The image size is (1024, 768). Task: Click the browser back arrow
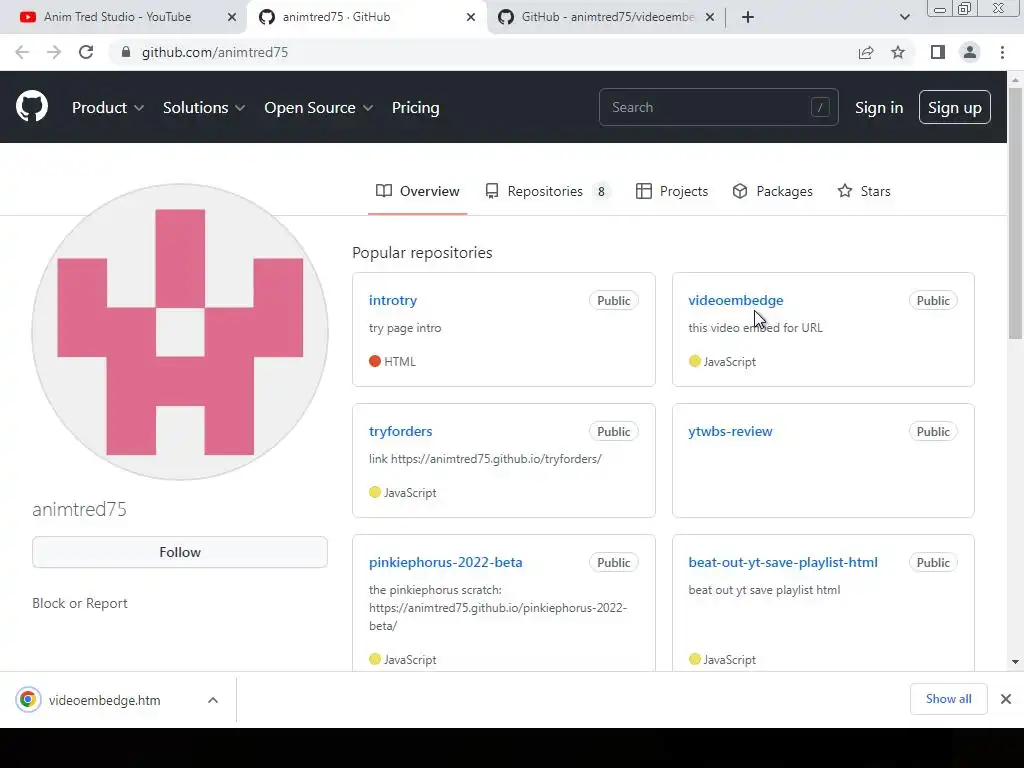coord(22,52)
